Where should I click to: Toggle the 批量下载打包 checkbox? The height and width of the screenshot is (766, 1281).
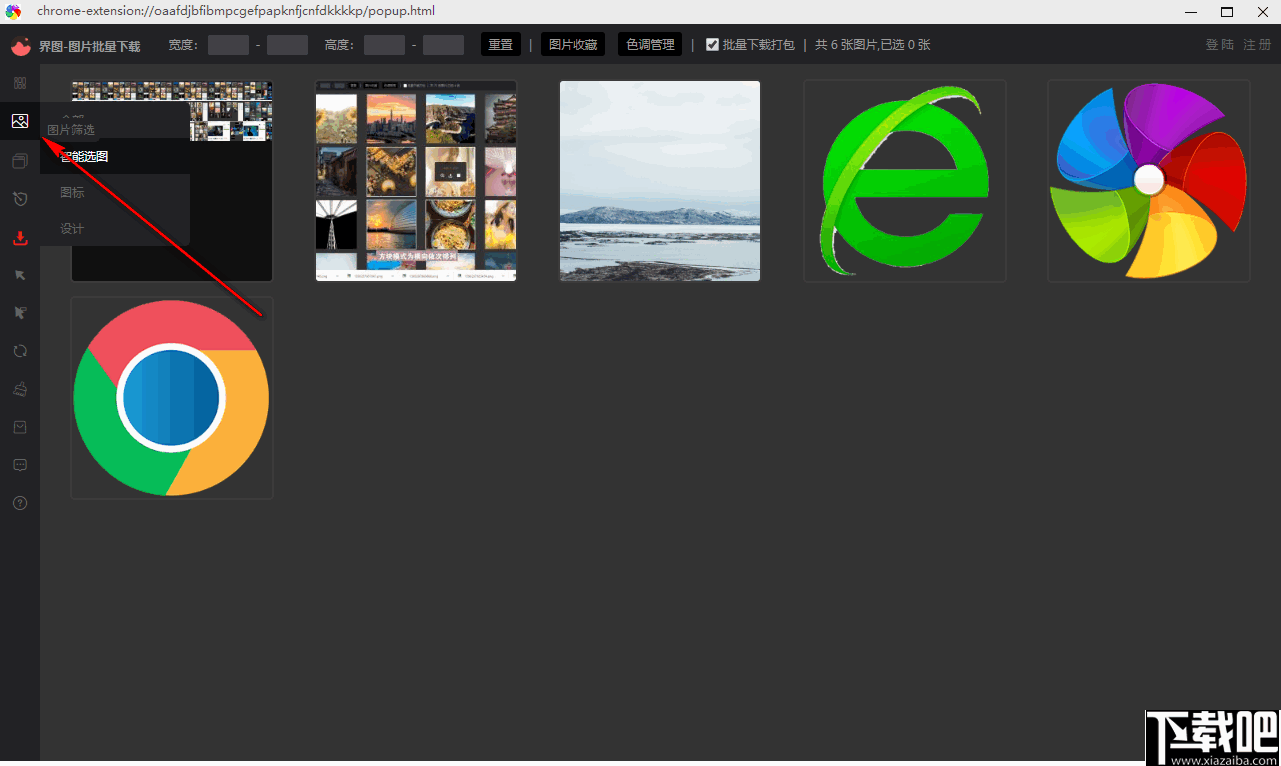(712, 45)
